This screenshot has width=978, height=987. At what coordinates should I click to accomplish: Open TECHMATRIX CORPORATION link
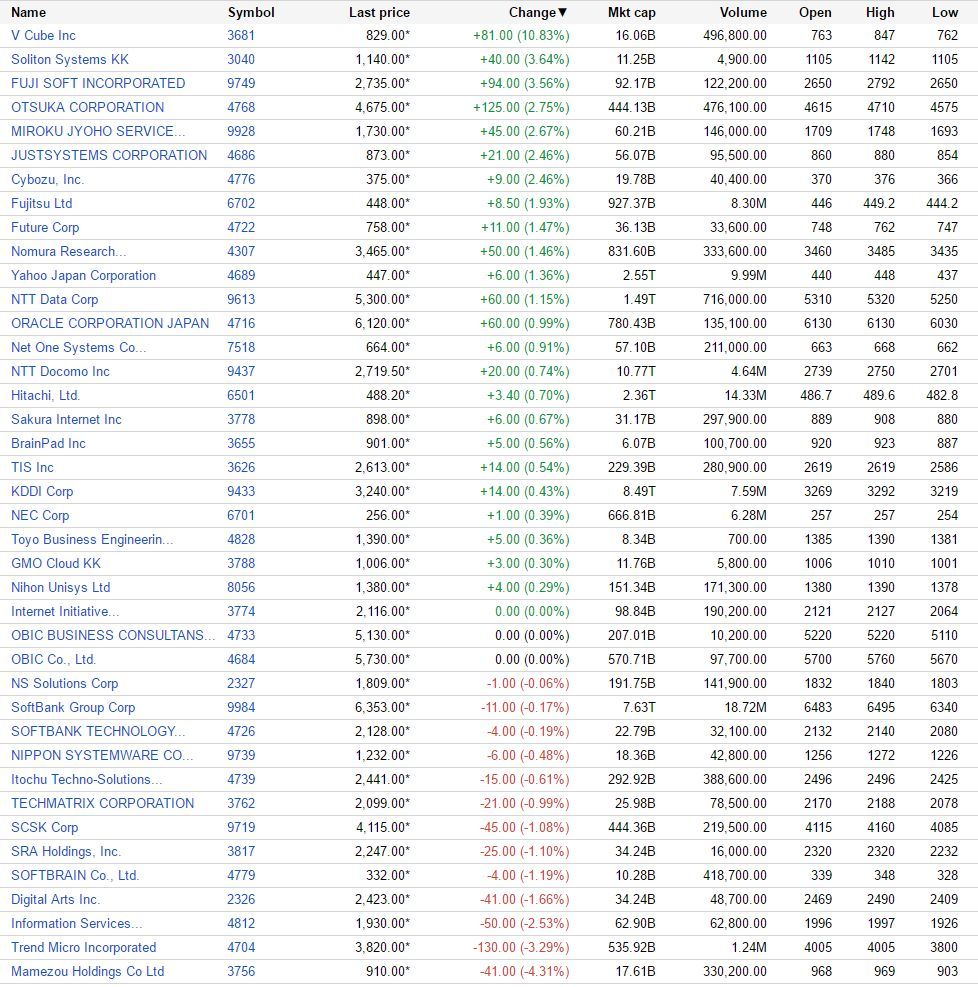[x=103, y=803]
